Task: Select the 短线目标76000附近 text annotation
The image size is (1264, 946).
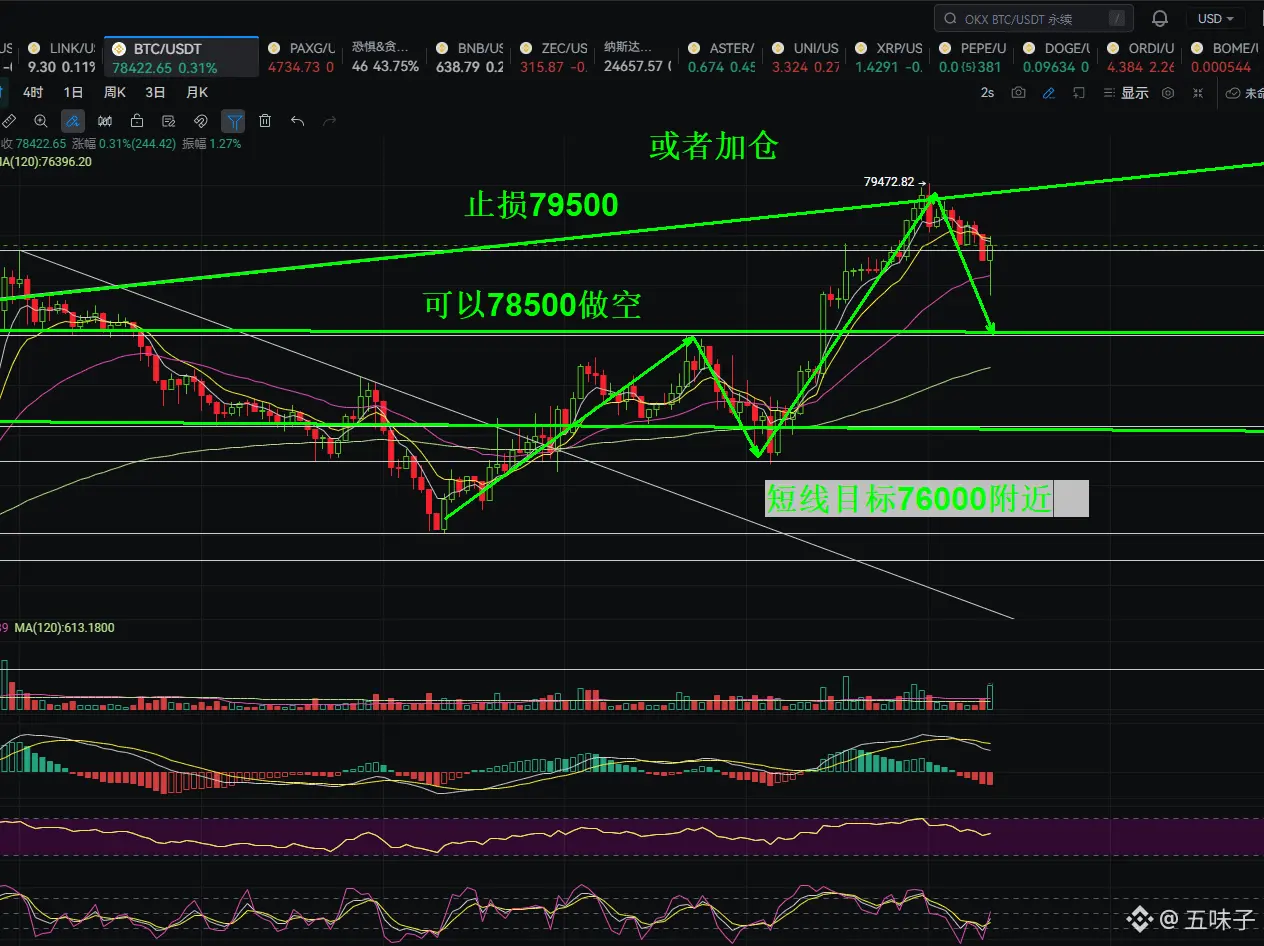Action: (909, 498)
